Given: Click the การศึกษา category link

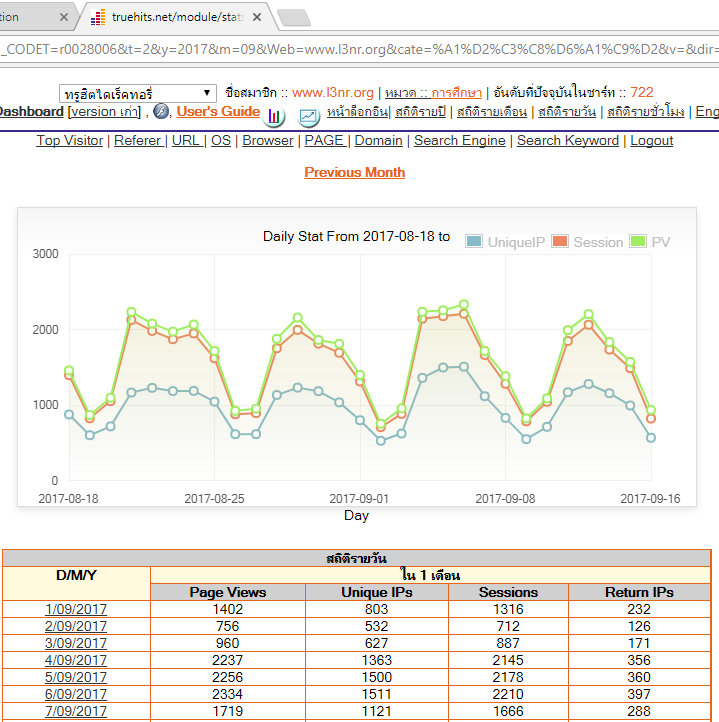Looking at the screenshot, I should 456,92.
